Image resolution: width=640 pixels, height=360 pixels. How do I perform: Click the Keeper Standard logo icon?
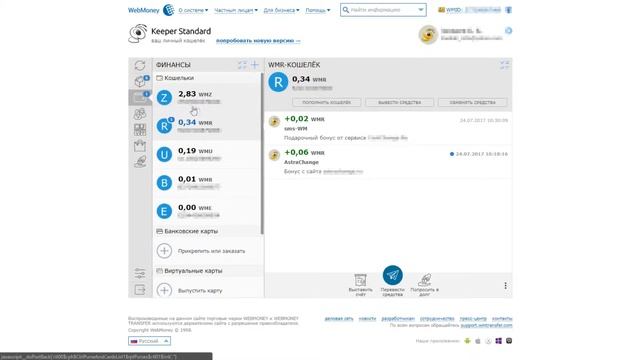[138, 33]
